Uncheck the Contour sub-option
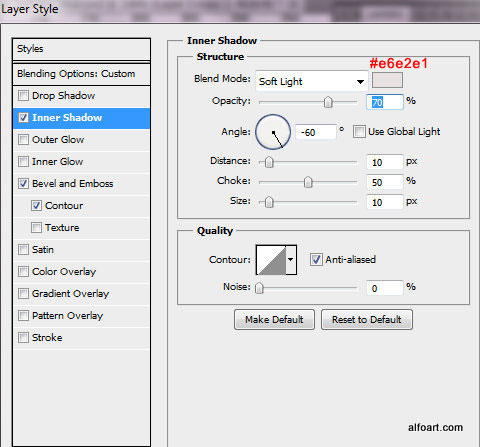The width and height of the screenshot is (480, 447). [x=36, y=206]
